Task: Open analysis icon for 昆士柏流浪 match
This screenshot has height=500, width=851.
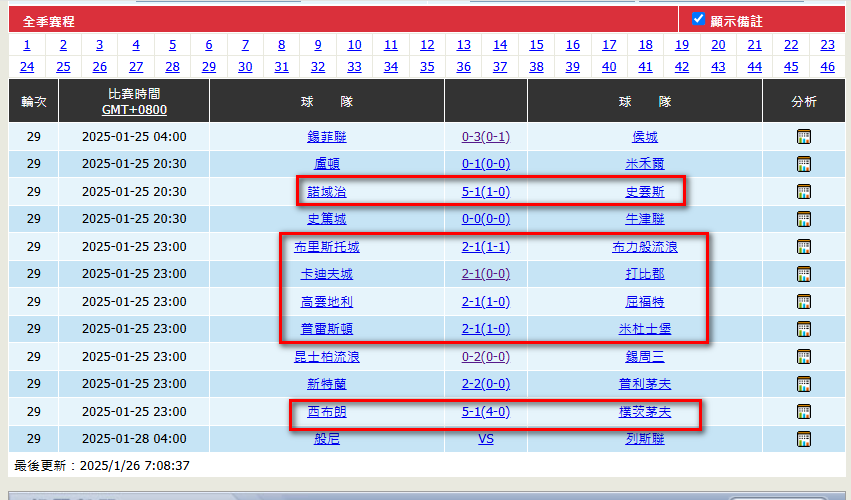Action: coord(803,357)
